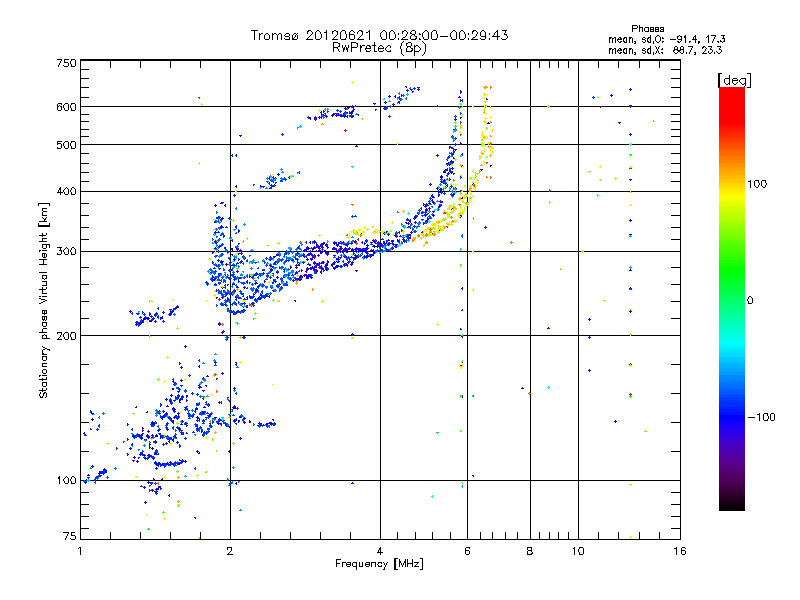Screen dimensions: 800x600
Task: Click the x-axis label '8'
Action: tap(530, 551)
